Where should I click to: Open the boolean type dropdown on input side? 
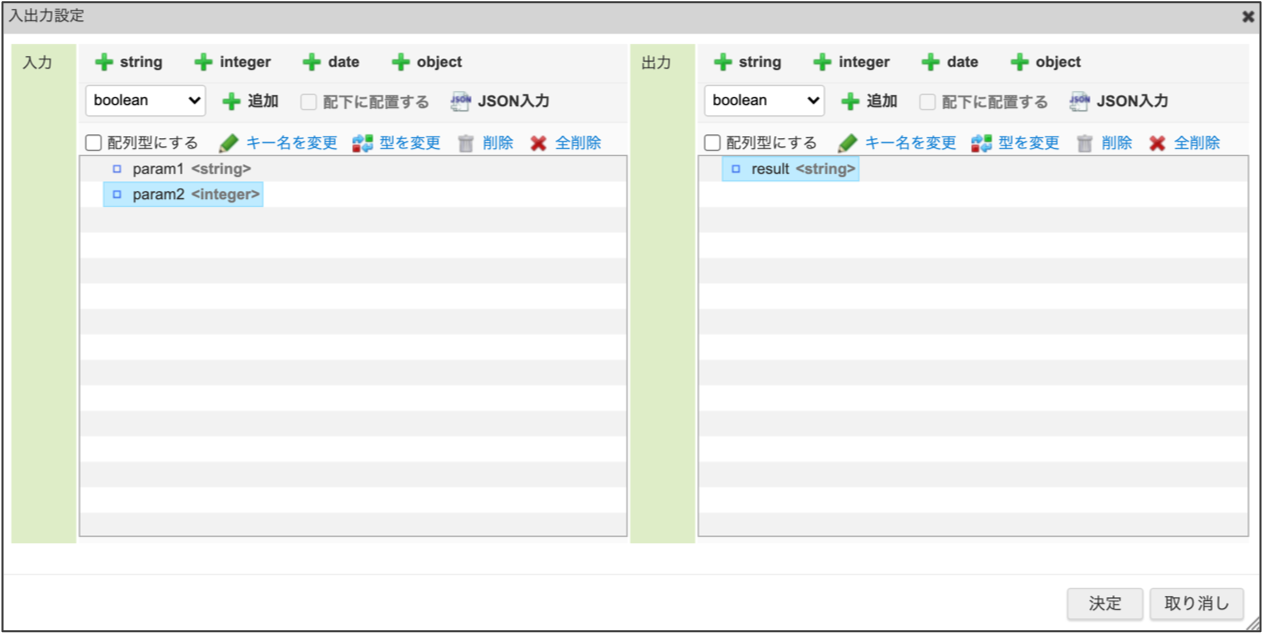click(145, 101)
